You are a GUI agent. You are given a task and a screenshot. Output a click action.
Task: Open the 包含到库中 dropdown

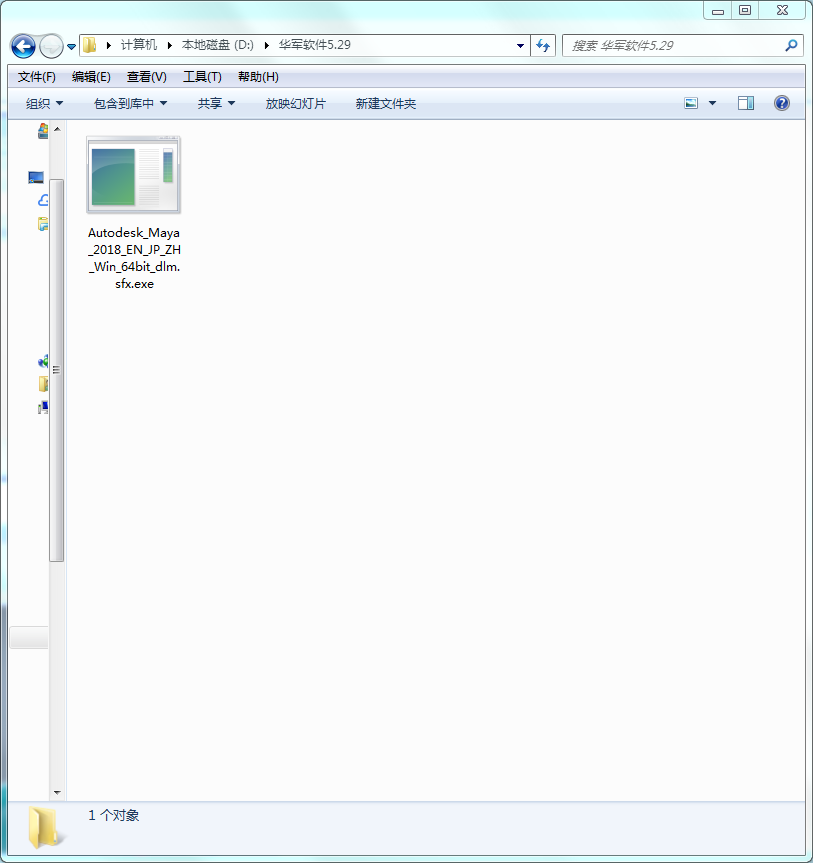pyautogui.click(x=130, y=103)
